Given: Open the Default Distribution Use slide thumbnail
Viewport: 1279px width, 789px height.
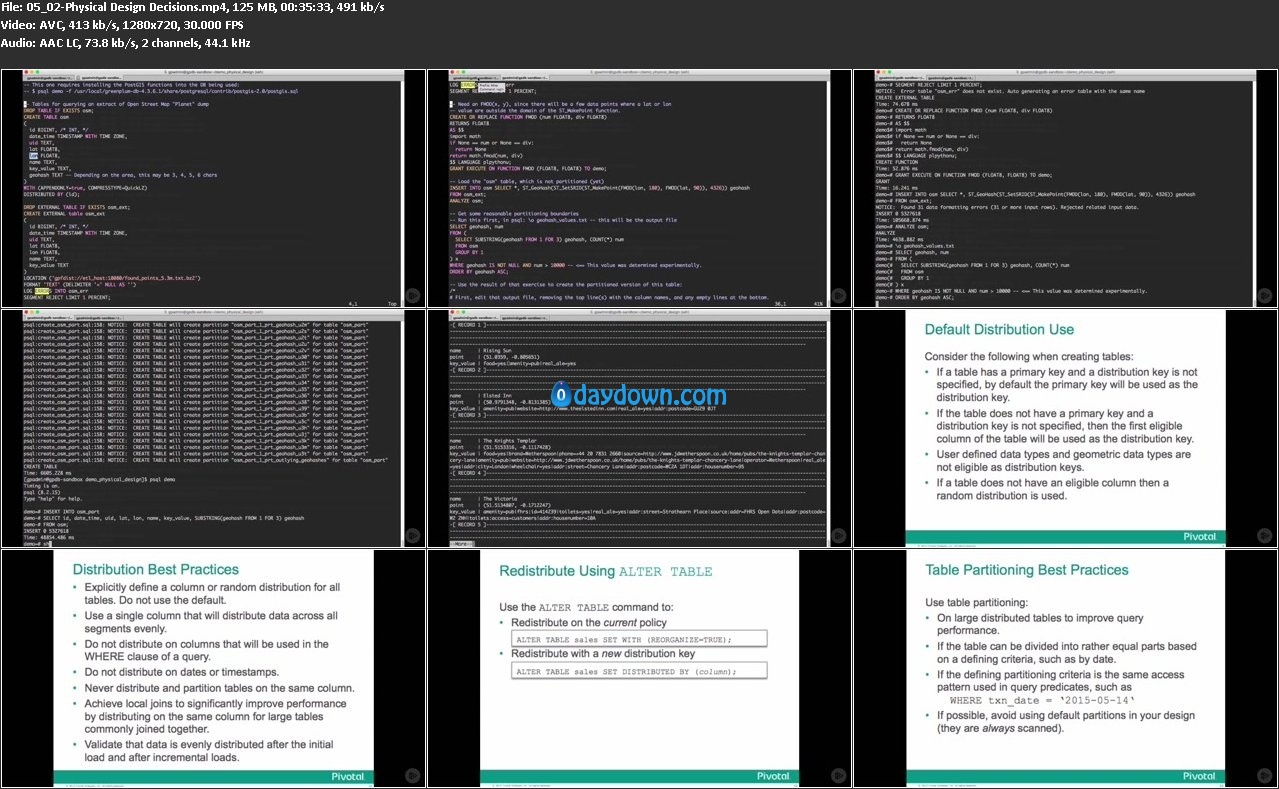Looking at the screenshot, I should (x=1066, y=428).
